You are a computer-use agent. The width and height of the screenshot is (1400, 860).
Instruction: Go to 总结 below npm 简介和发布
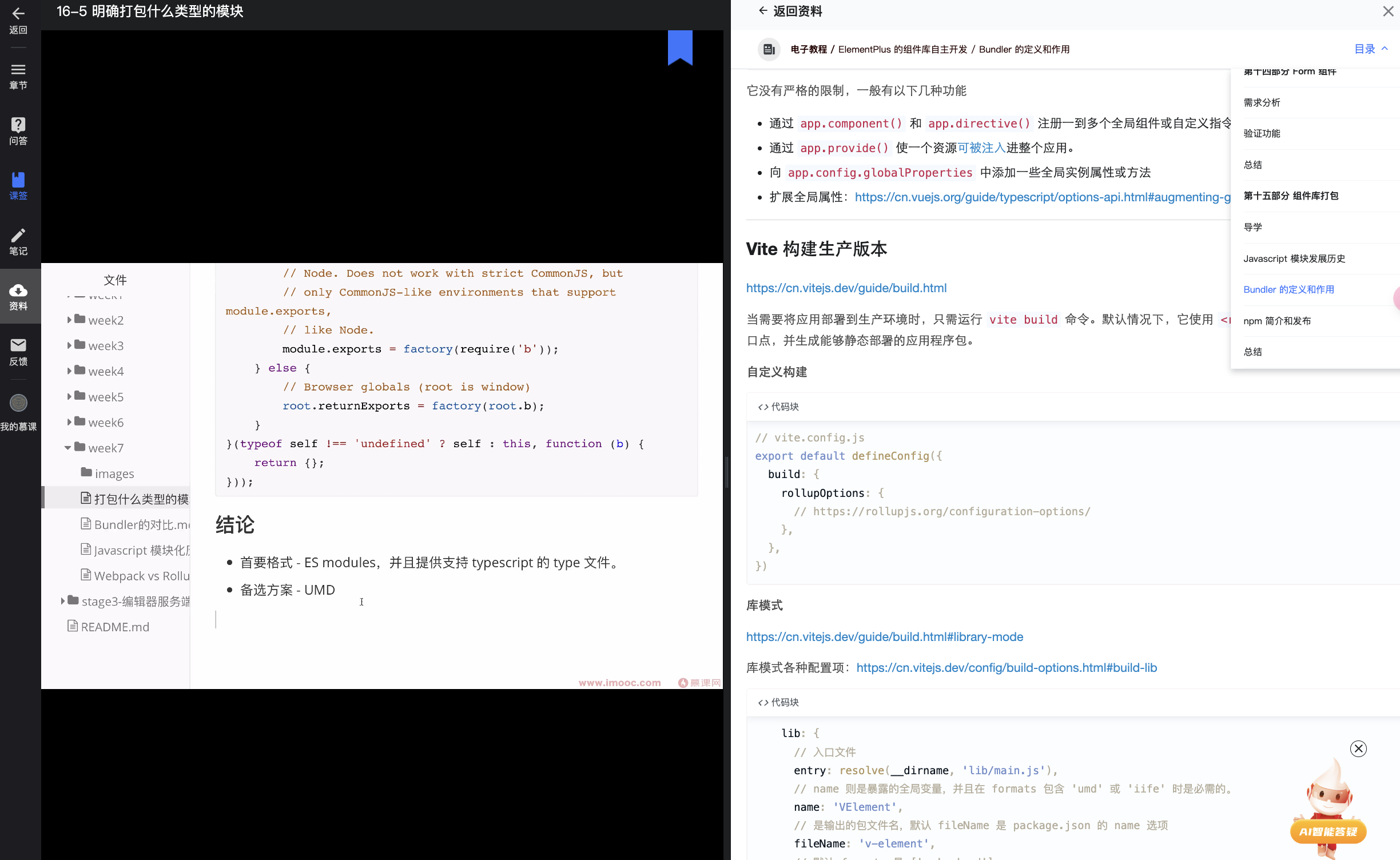click(1252, 352)
